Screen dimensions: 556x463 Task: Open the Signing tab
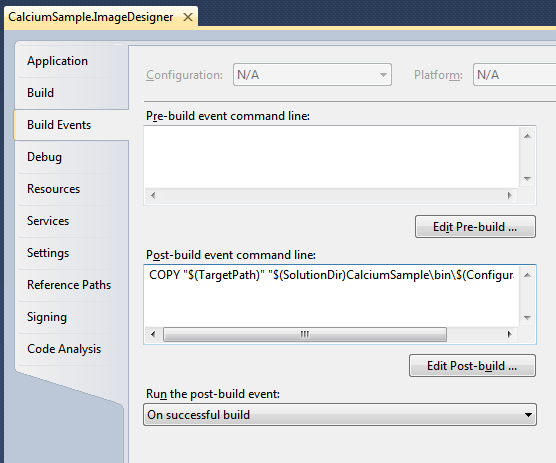[x=72, y=317]
